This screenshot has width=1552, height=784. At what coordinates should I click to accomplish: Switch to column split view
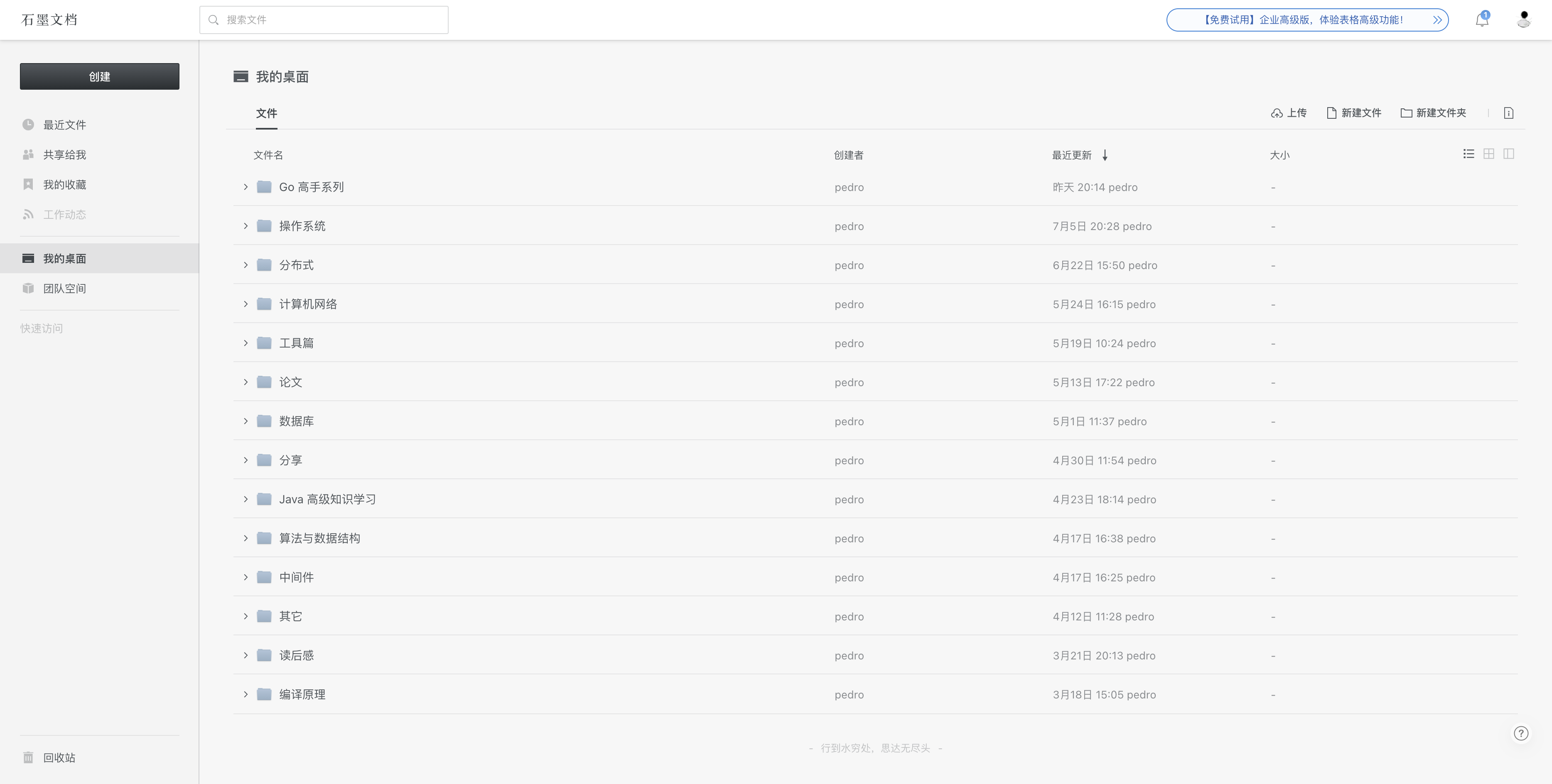pos(1508,154)
